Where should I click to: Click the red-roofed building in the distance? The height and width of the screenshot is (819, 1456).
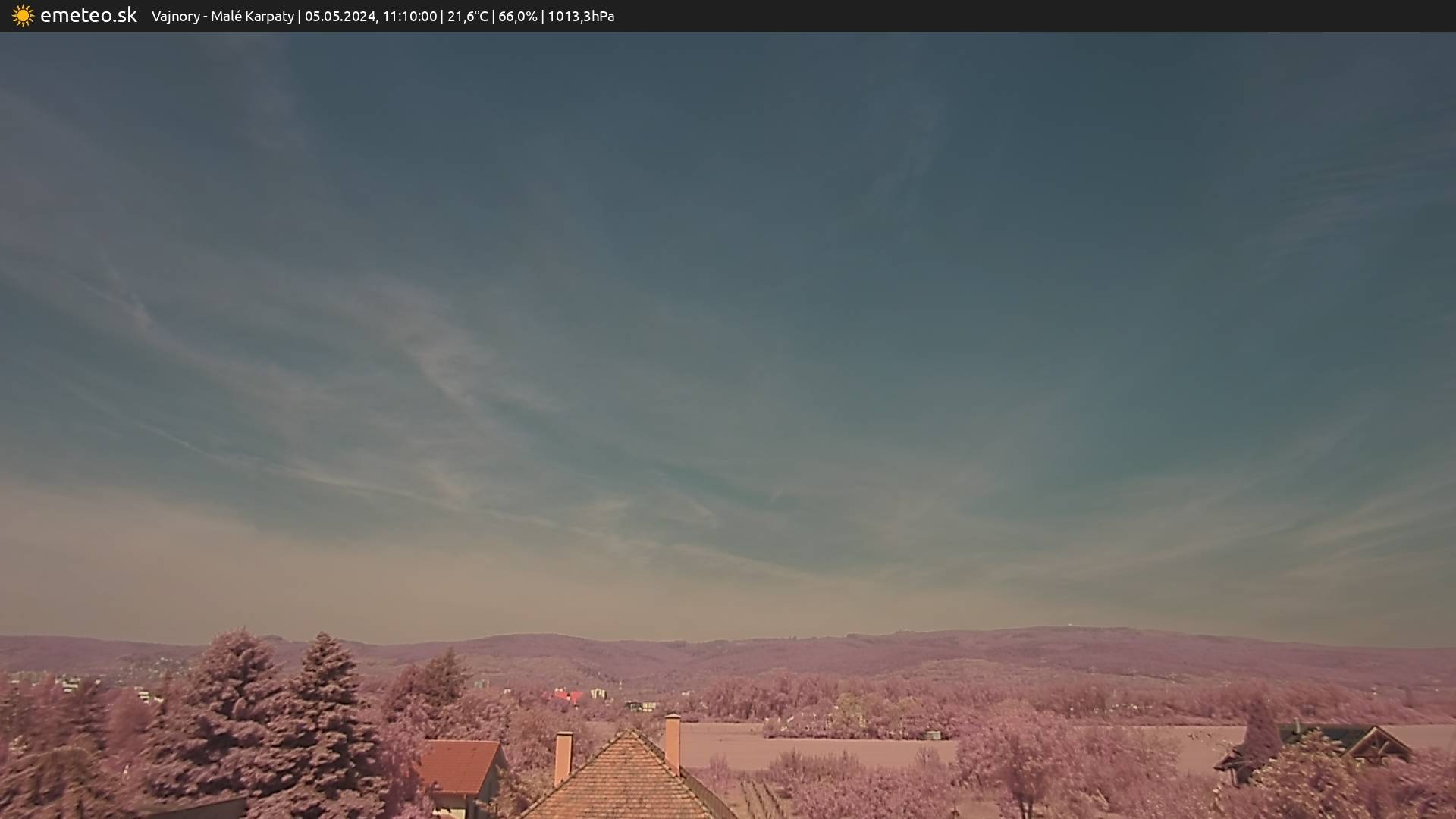[x=566, y=695]
